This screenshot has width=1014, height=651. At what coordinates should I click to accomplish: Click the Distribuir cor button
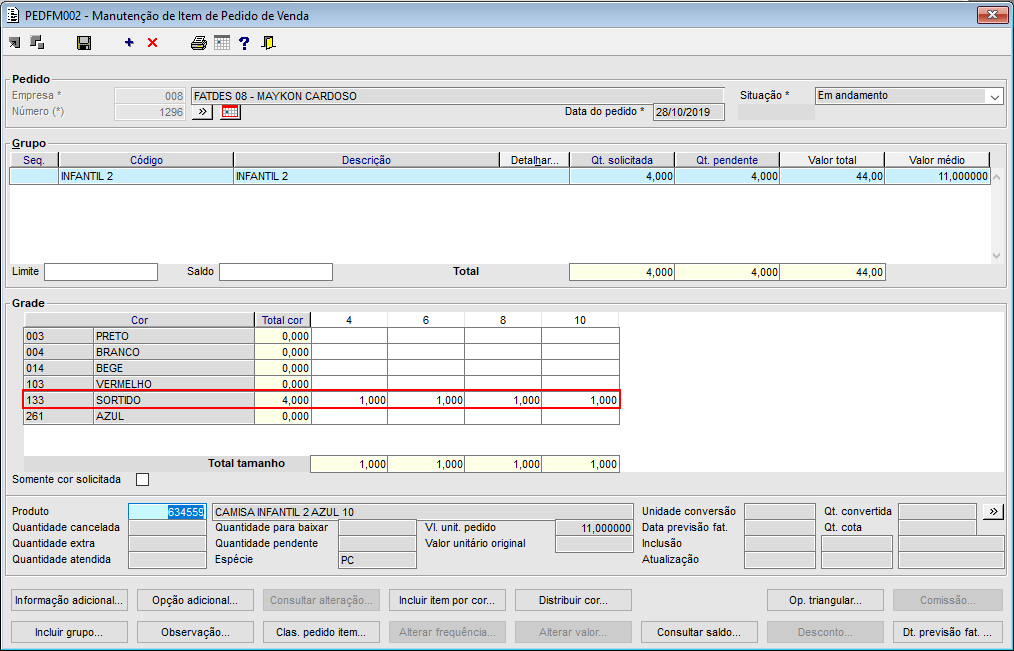[573, 600]
